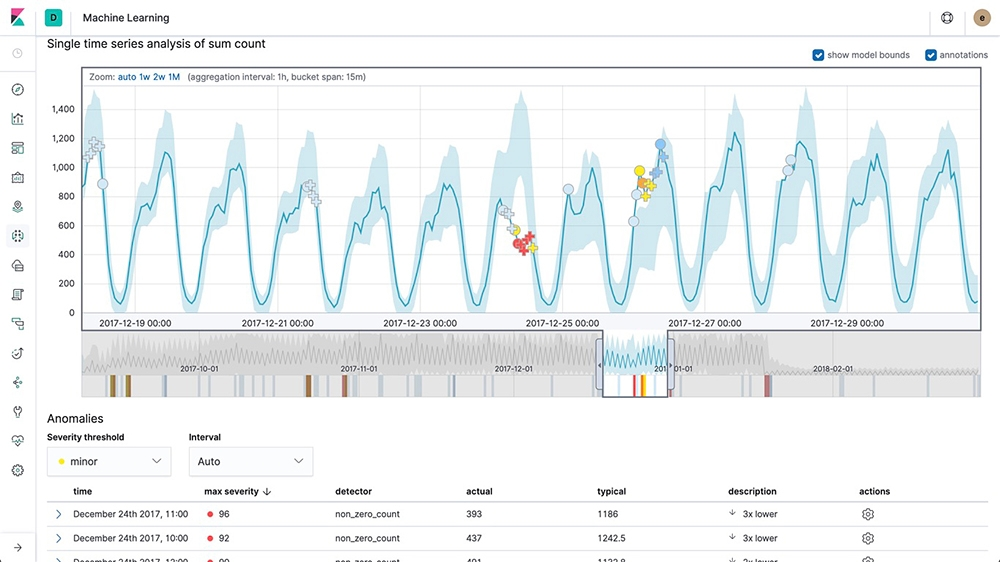Open Visualize chart icon in sidebar

(18, 119)
